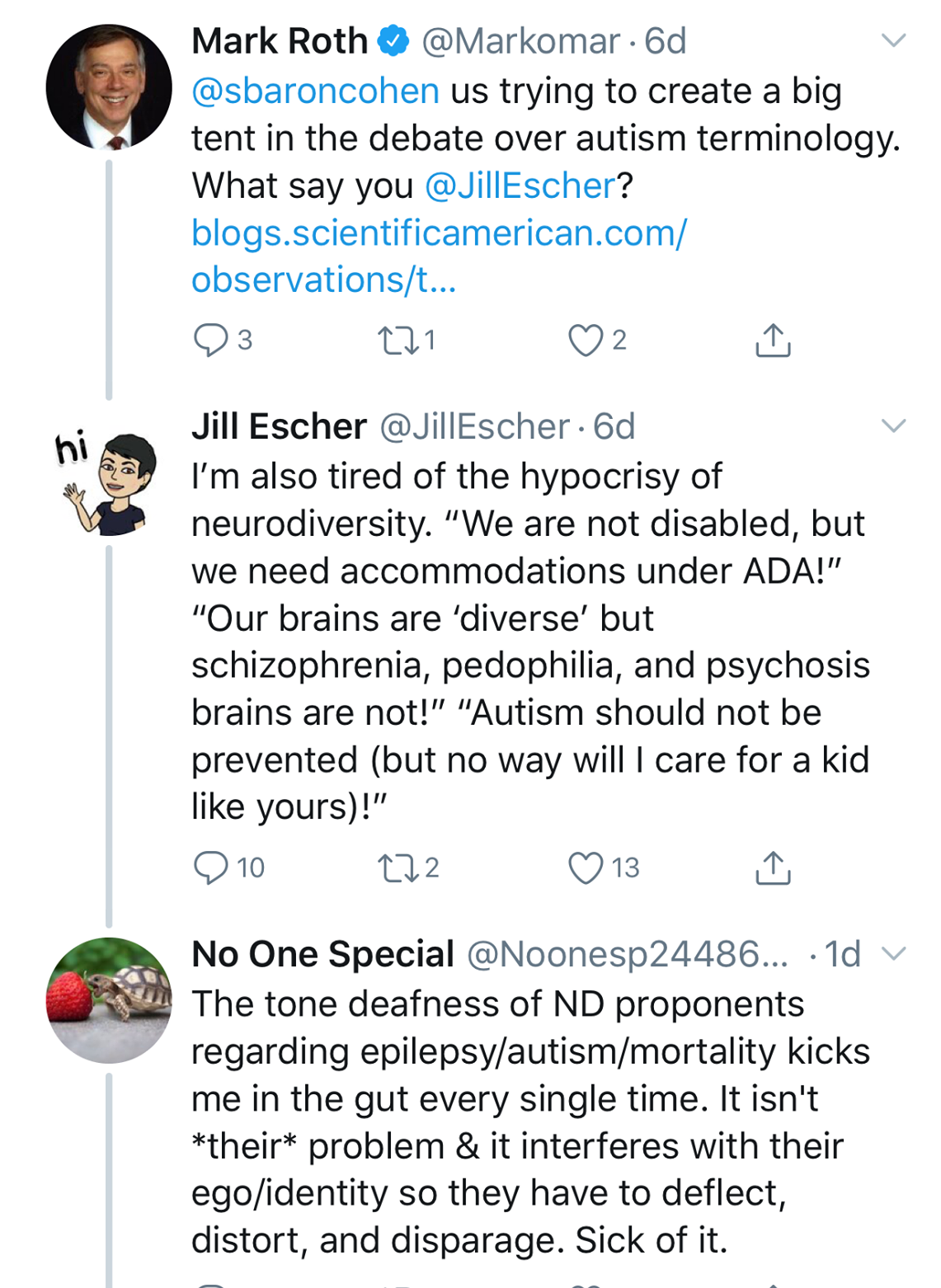Open No One Special's turtle avatar
The image size is (941, 1288).
[109, 1000]
